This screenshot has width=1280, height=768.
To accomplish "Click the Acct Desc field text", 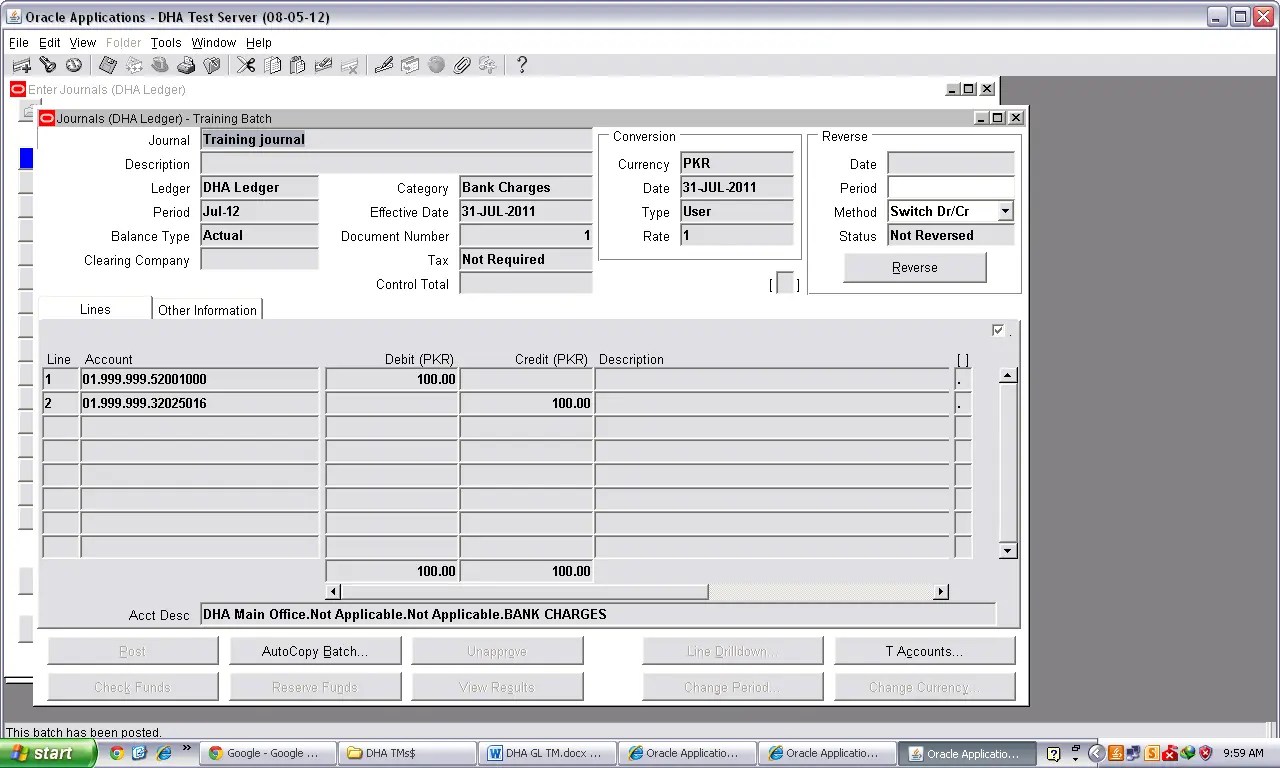I will (x=404, y=614).
